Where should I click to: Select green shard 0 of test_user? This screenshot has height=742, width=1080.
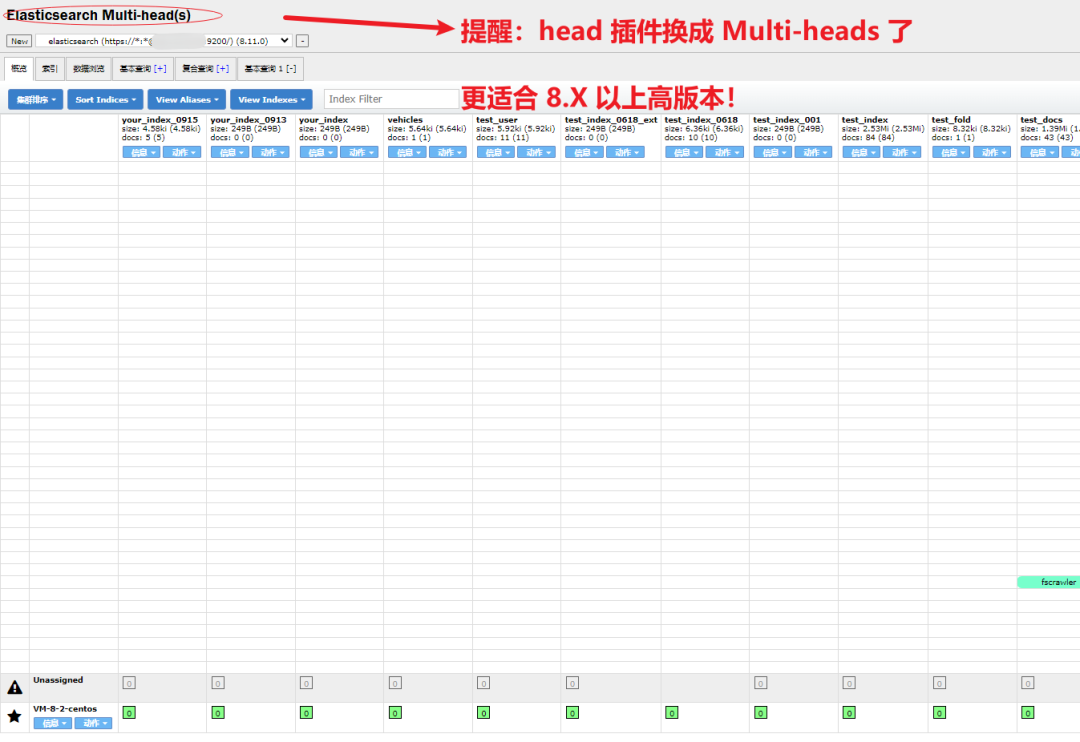pos(484,712)
